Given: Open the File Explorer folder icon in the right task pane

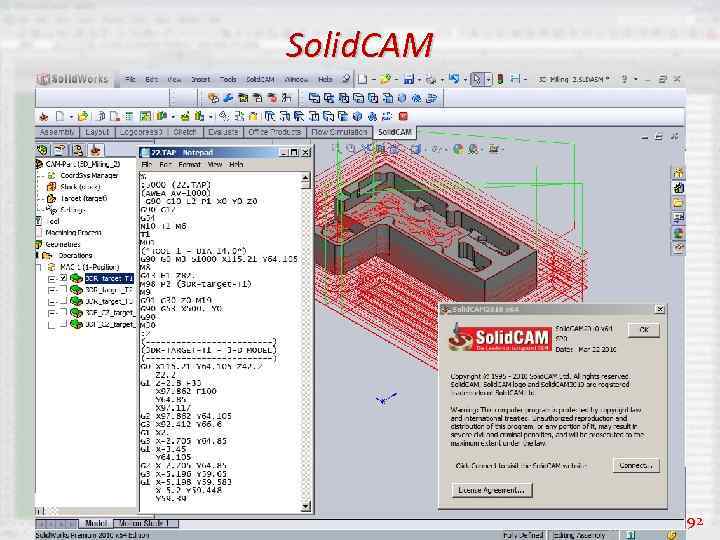Looking at the screenshot, I should (x=678, y=202).
